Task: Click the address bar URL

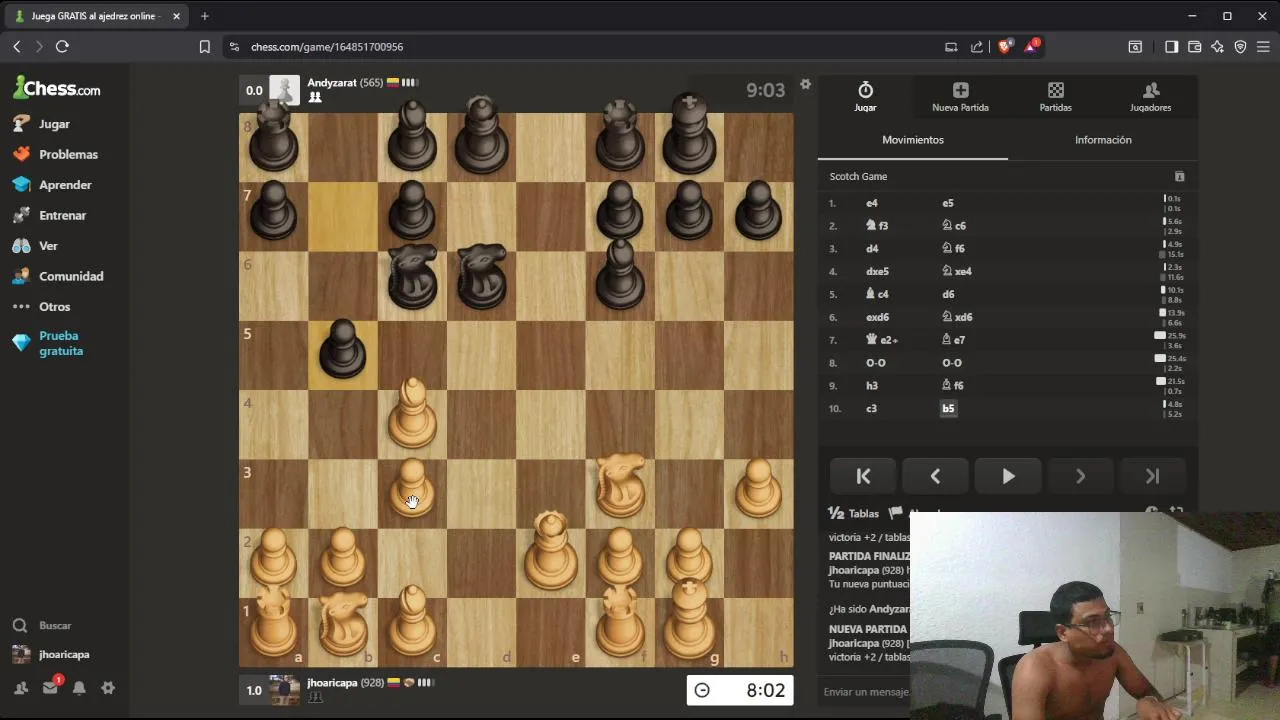Action: (x=327, y=47)
